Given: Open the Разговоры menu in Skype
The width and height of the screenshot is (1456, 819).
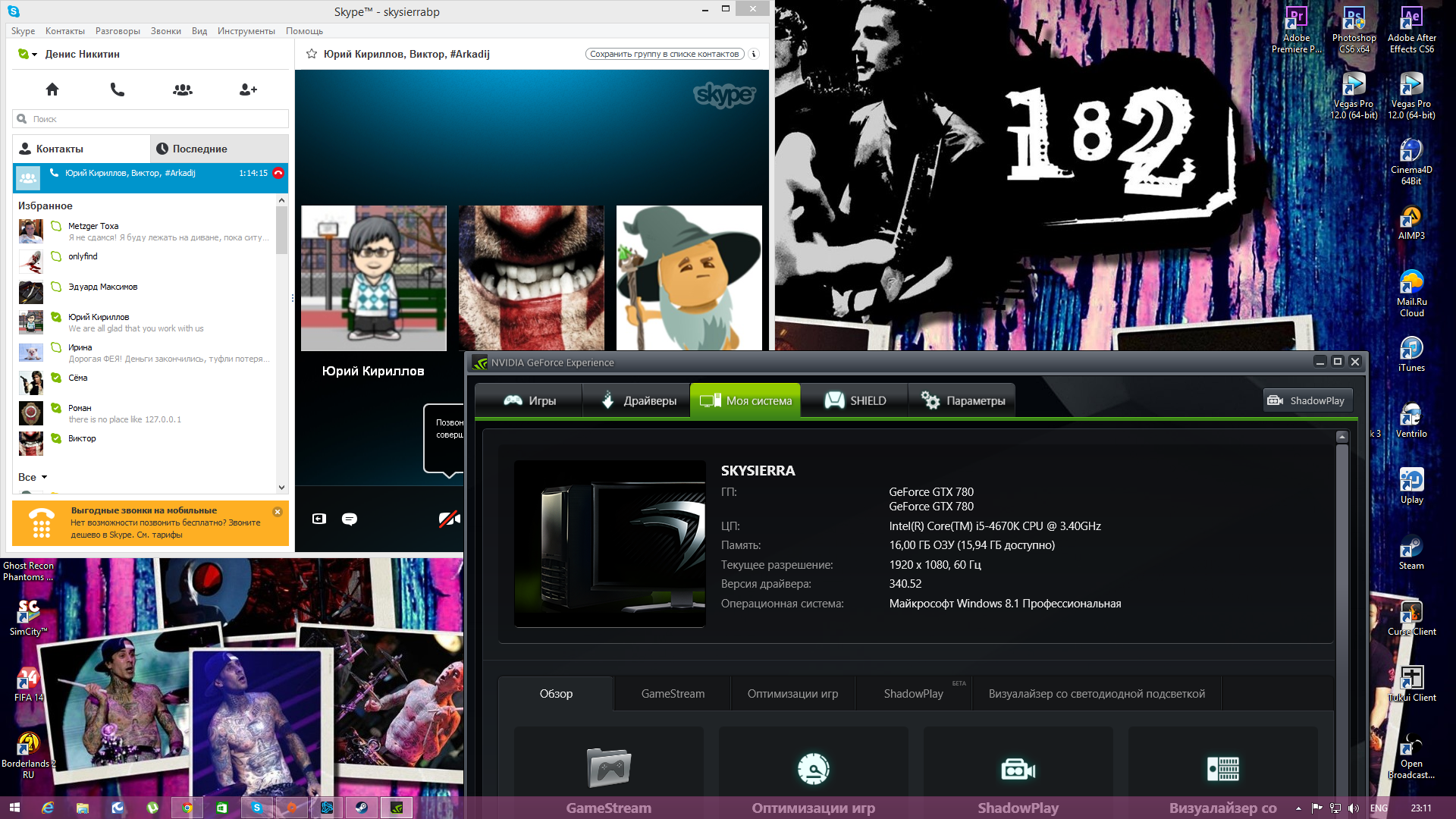Looking at the screenshot, I should tap(118, 31).
